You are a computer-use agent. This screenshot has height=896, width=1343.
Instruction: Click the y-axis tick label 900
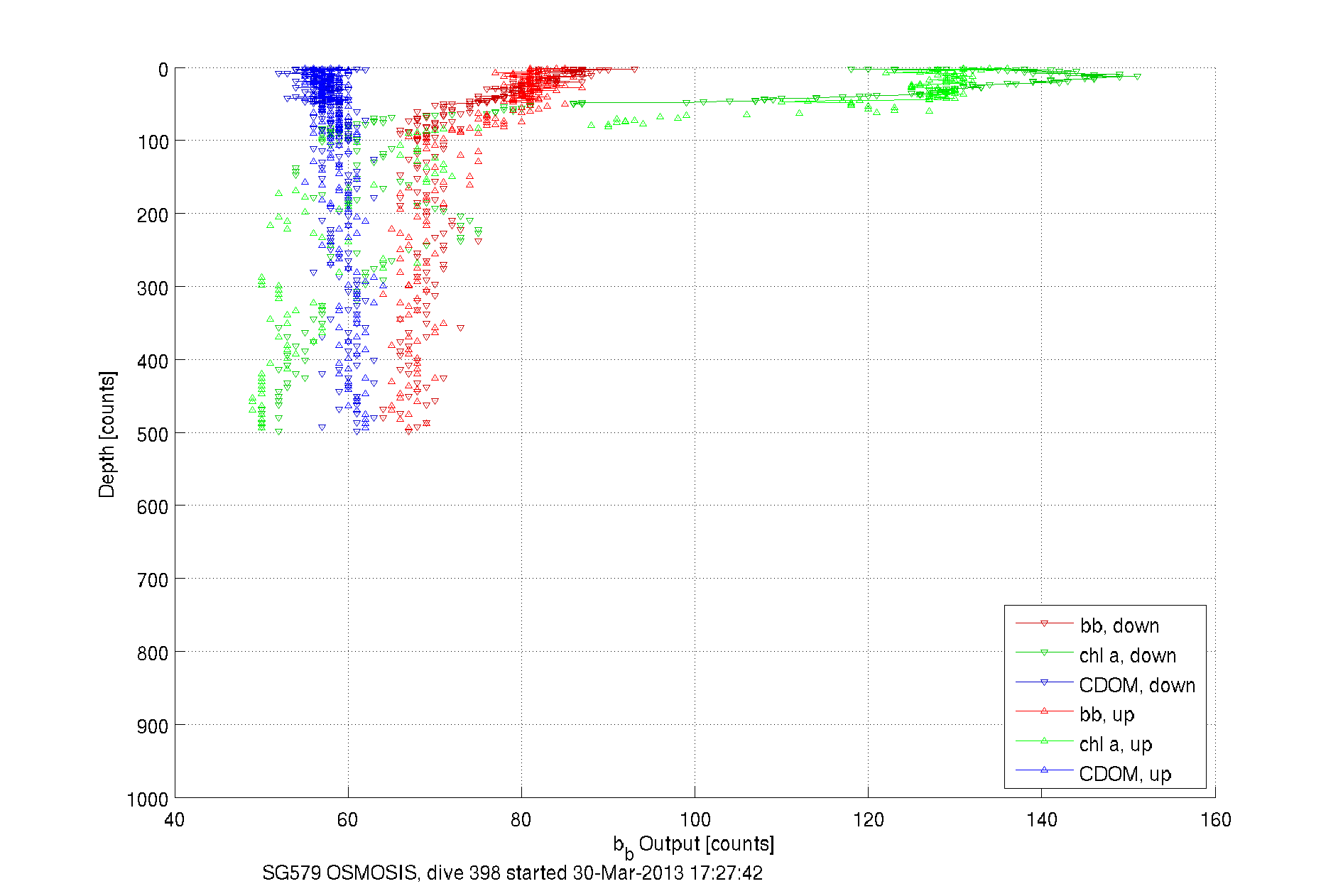click(153, 727)
